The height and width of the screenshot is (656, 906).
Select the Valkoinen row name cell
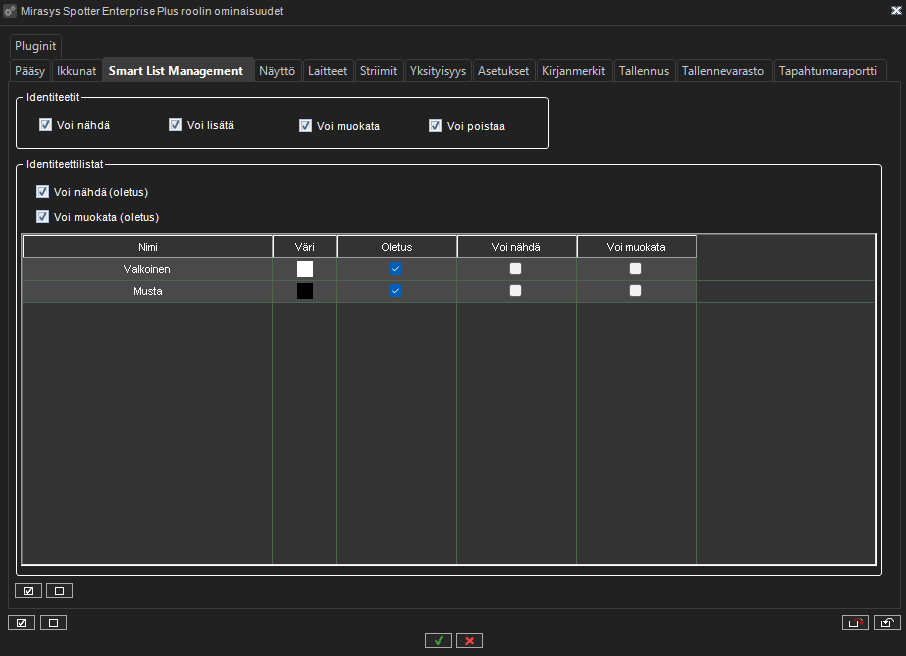pyautogui.click(x=148, y=269)
